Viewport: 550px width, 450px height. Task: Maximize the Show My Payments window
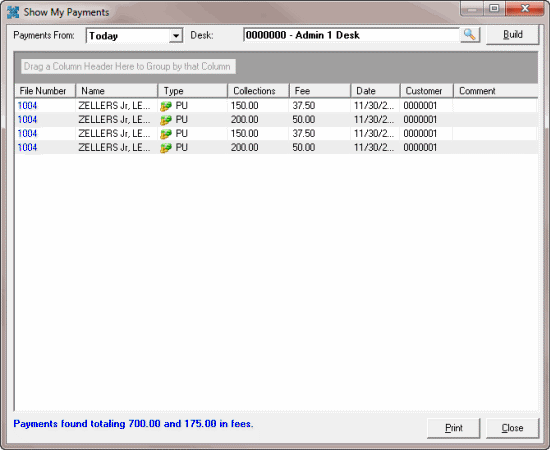coord(494,9)
